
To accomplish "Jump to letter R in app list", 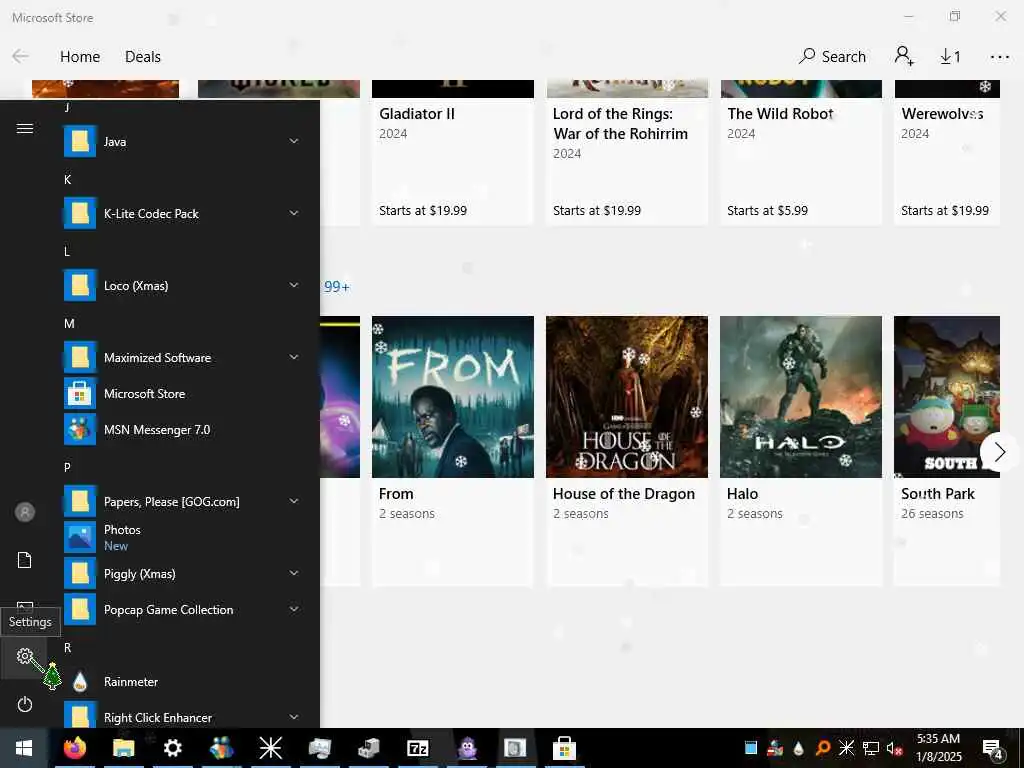I will [67, 648].
